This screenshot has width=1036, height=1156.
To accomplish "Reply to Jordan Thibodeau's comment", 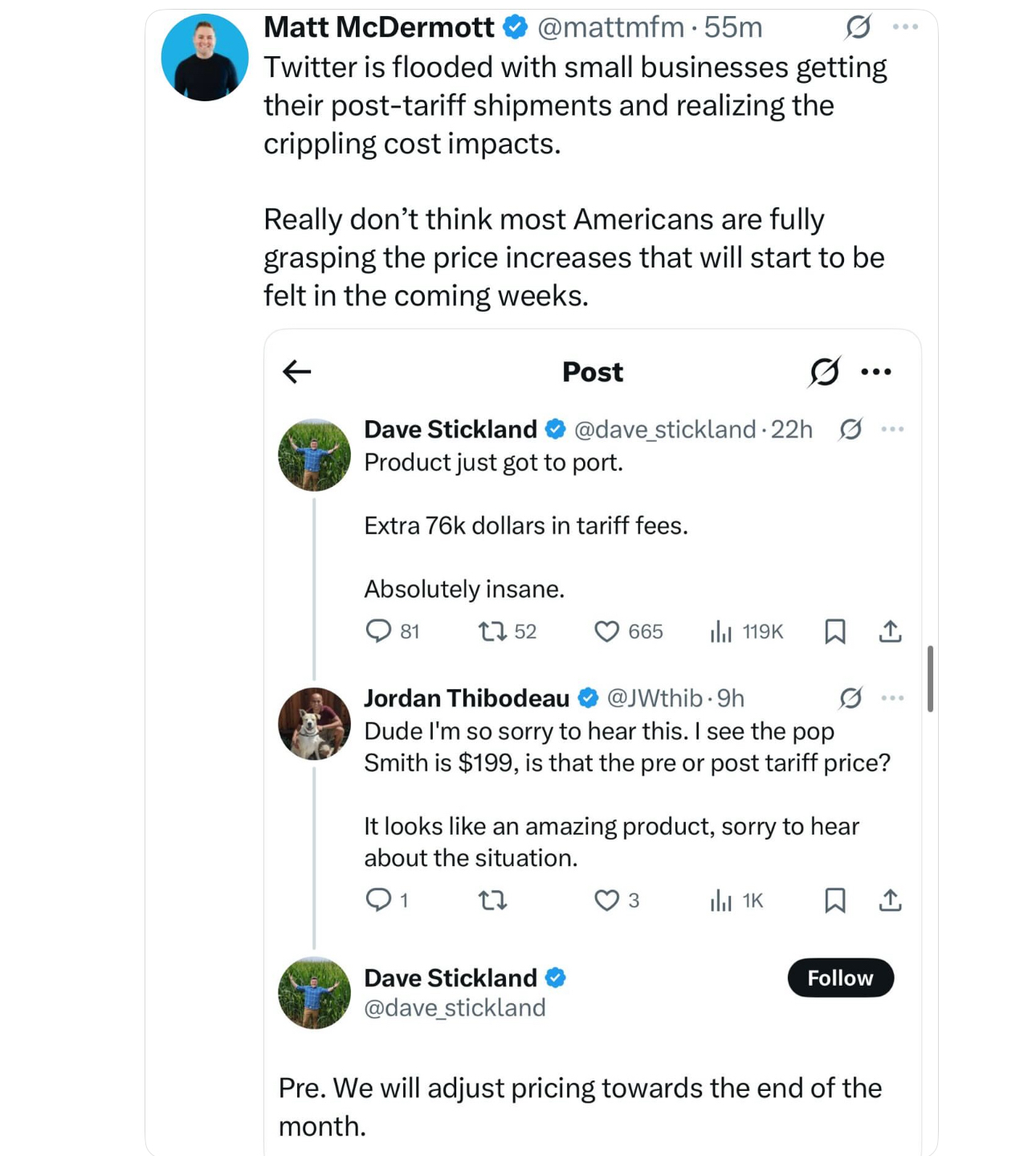I will pos(378,900).
